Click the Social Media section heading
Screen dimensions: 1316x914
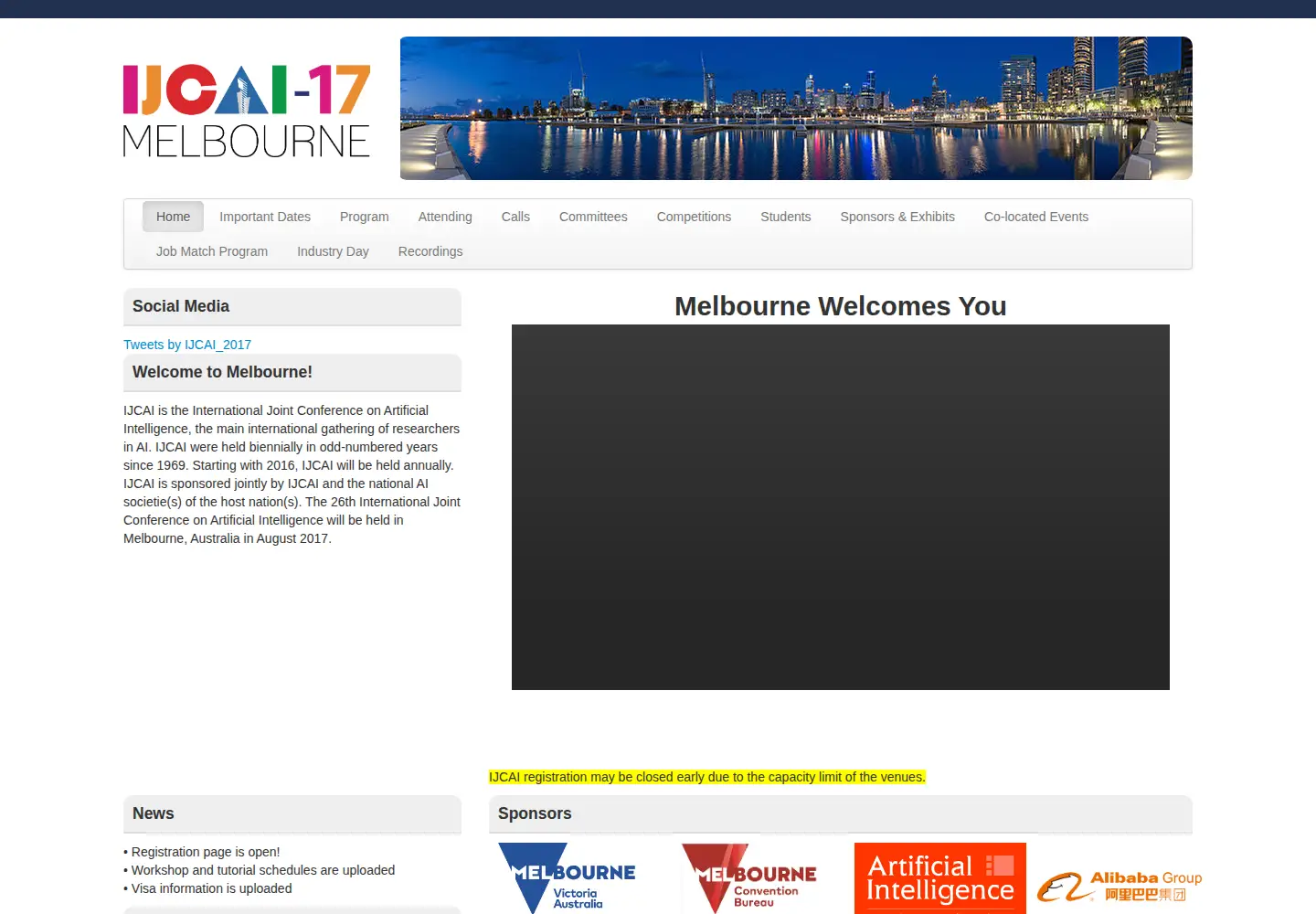(181, 306)
